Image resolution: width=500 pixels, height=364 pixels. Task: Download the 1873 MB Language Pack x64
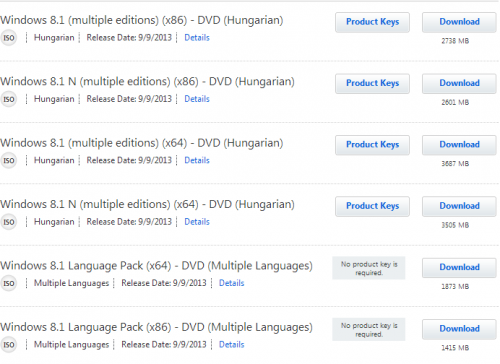click(459, 267)
